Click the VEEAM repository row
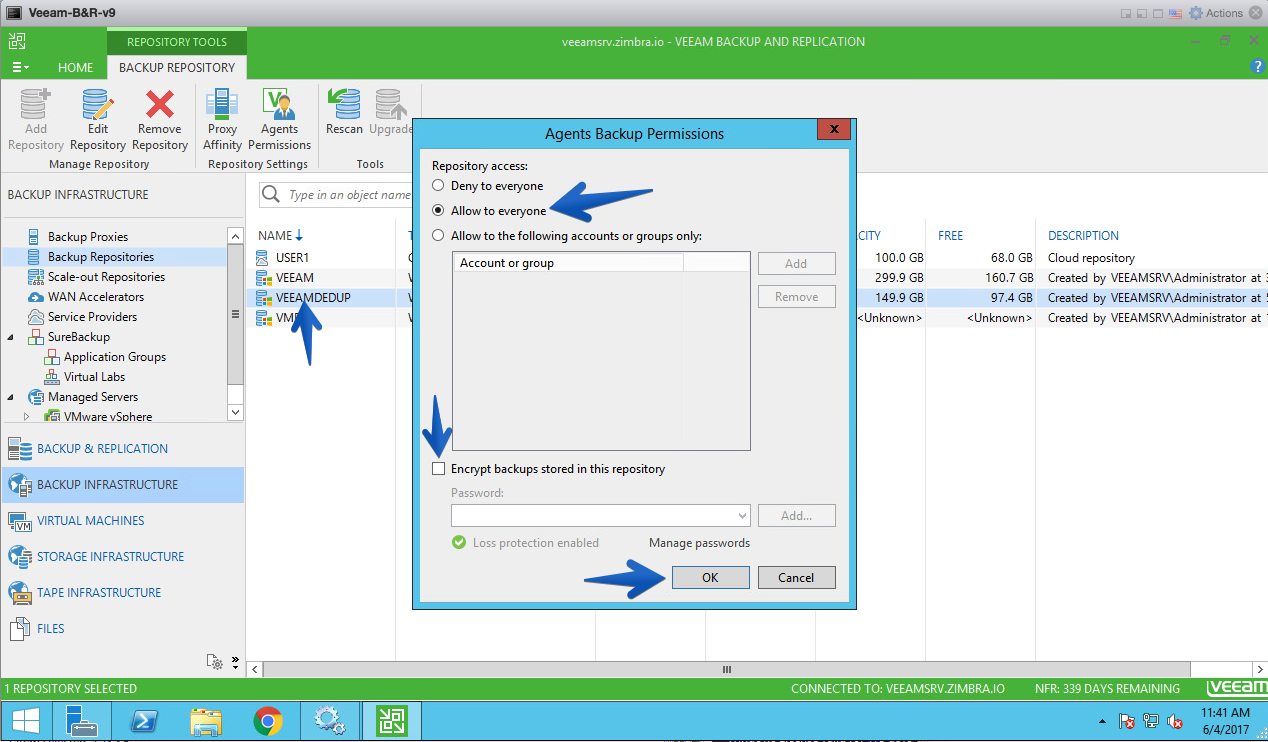The height and width of the screenshot is (742, 1268). 755,277
